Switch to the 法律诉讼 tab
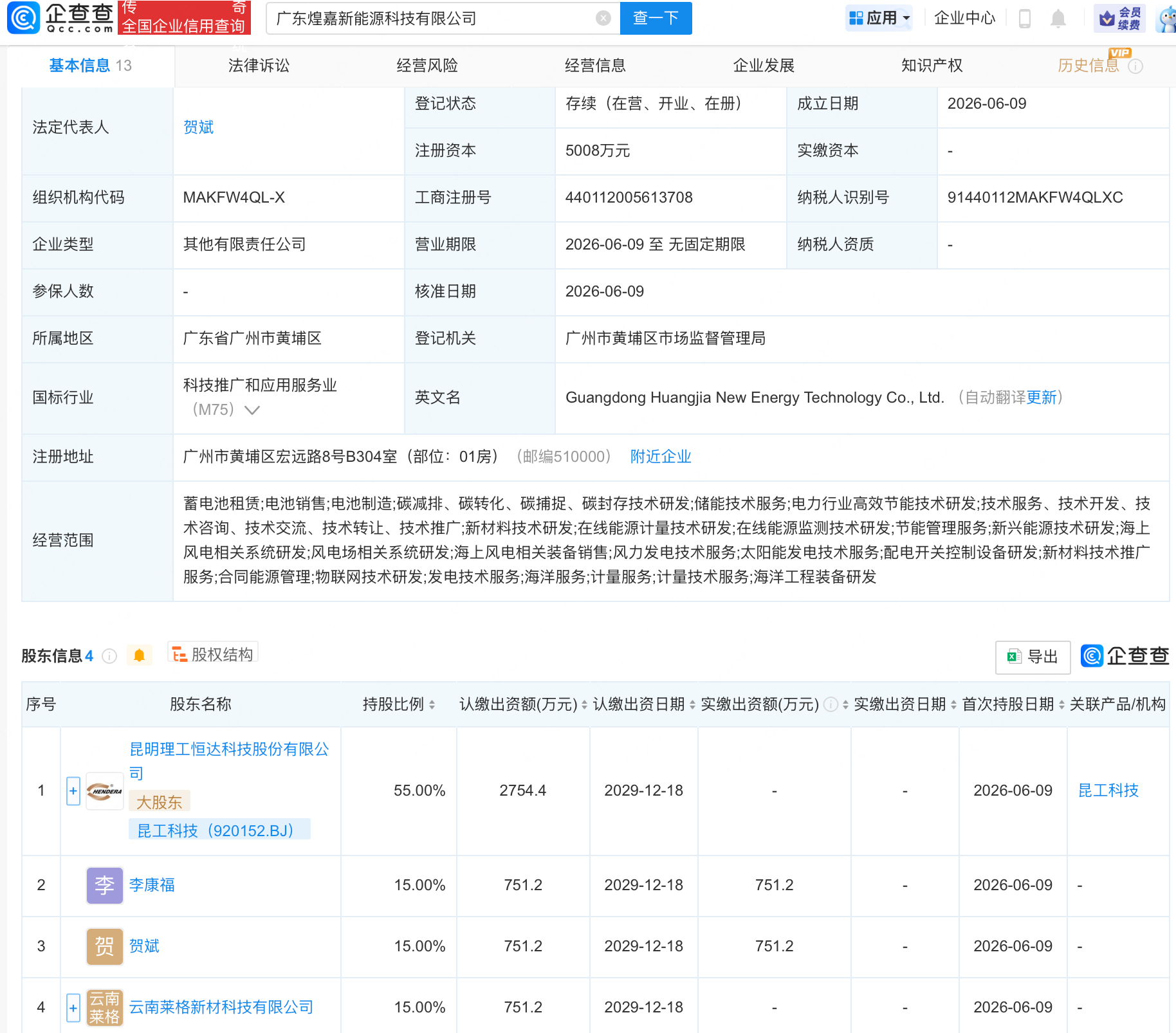Viewport: 1176px width, 1033px height. tap(259, 66)
